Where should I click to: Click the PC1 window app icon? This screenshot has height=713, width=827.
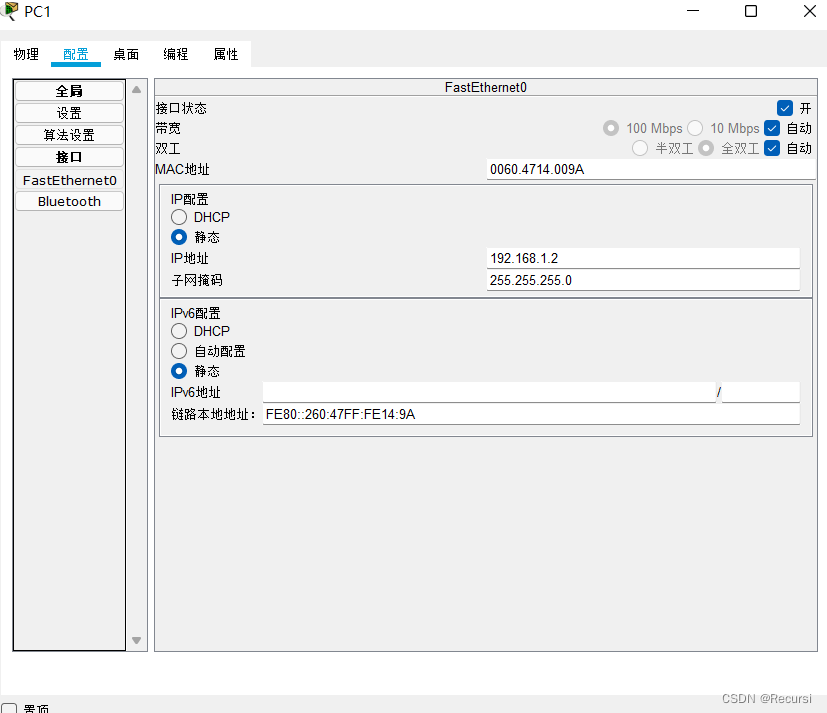pos(9,11)
